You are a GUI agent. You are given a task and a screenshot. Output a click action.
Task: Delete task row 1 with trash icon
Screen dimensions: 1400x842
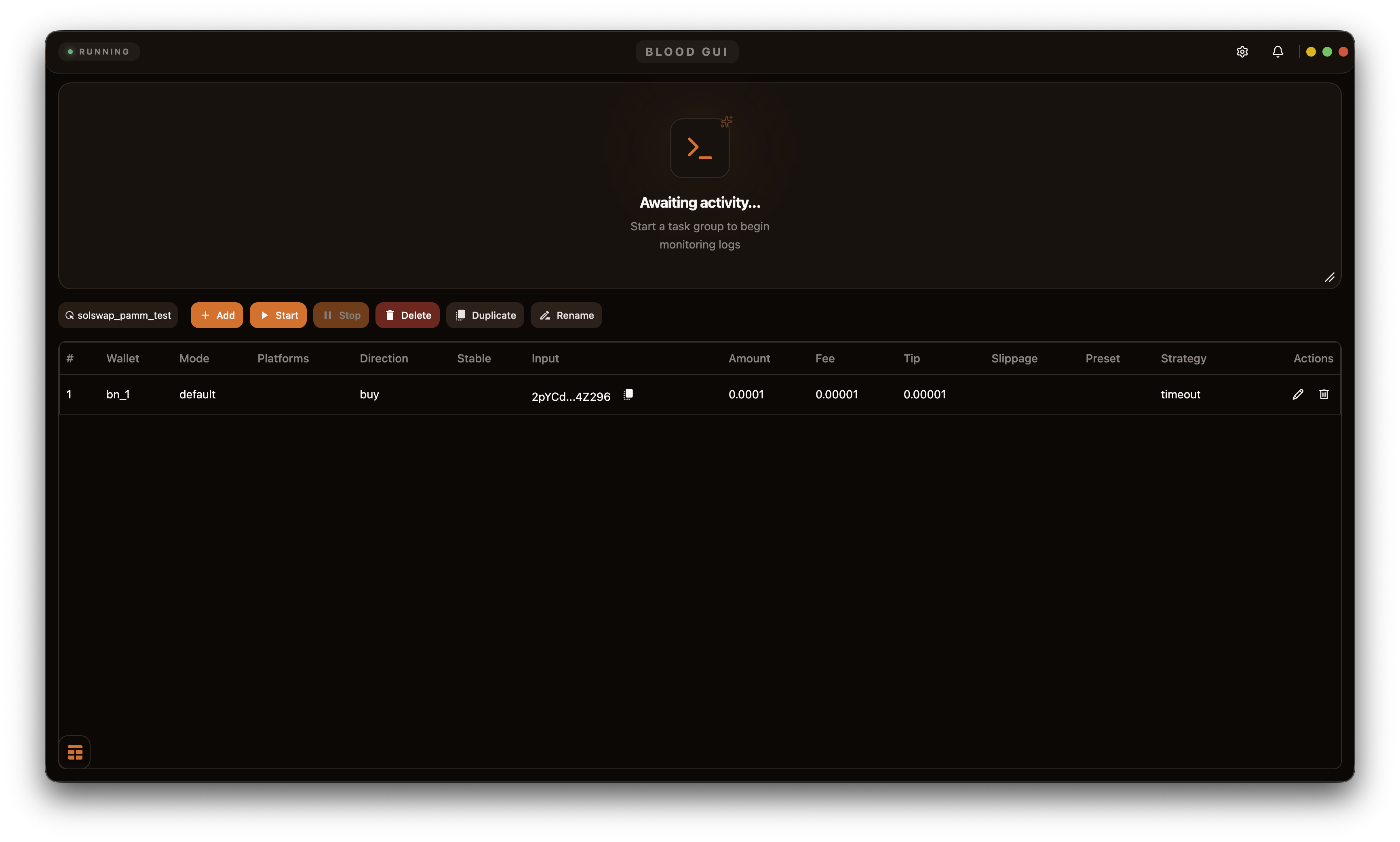coord(1324,394)
